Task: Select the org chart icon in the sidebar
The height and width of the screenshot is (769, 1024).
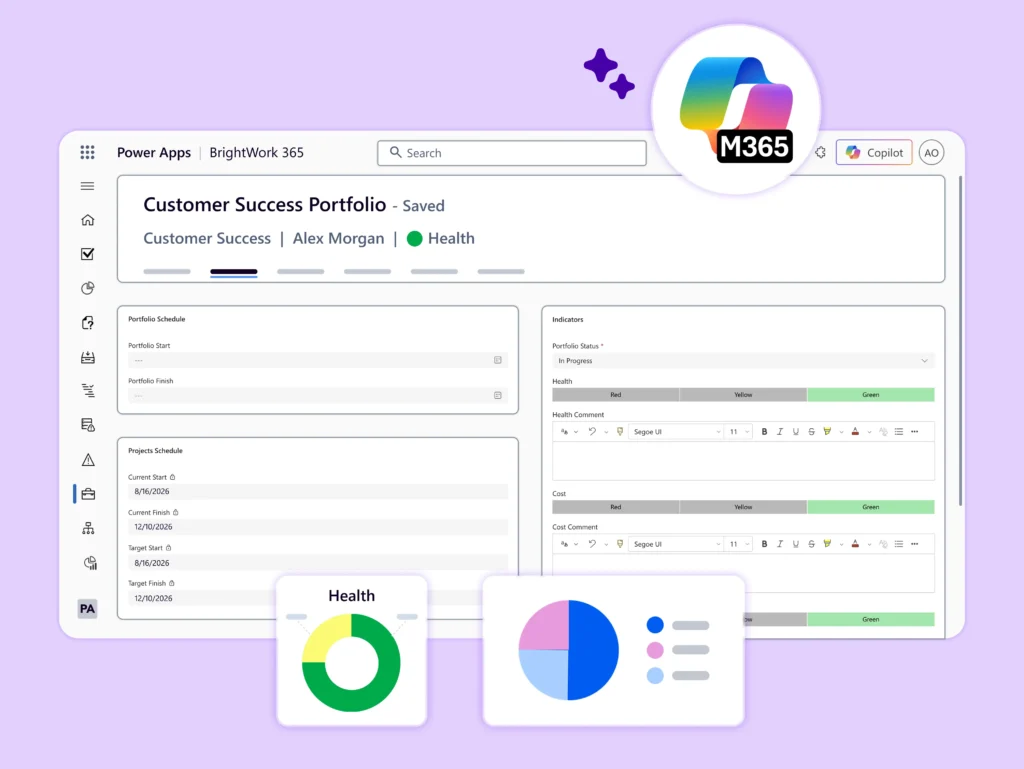Action: click(87, 527)
